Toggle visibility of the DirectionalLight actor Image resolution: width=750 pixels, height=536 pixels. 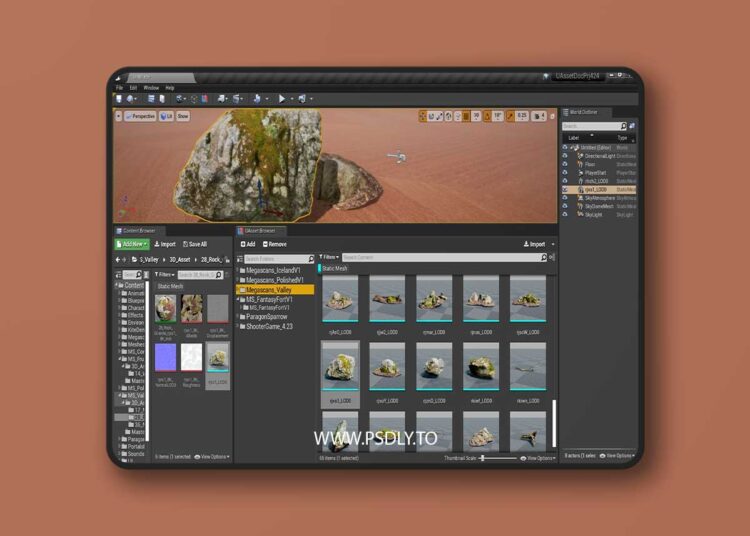point(565,155)
